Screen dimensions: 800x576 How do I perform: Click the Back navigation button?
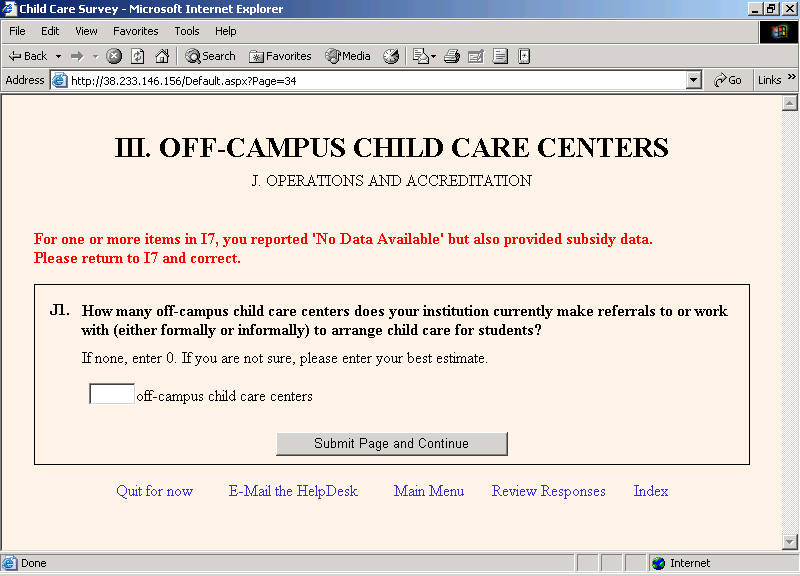pos(28,56)
